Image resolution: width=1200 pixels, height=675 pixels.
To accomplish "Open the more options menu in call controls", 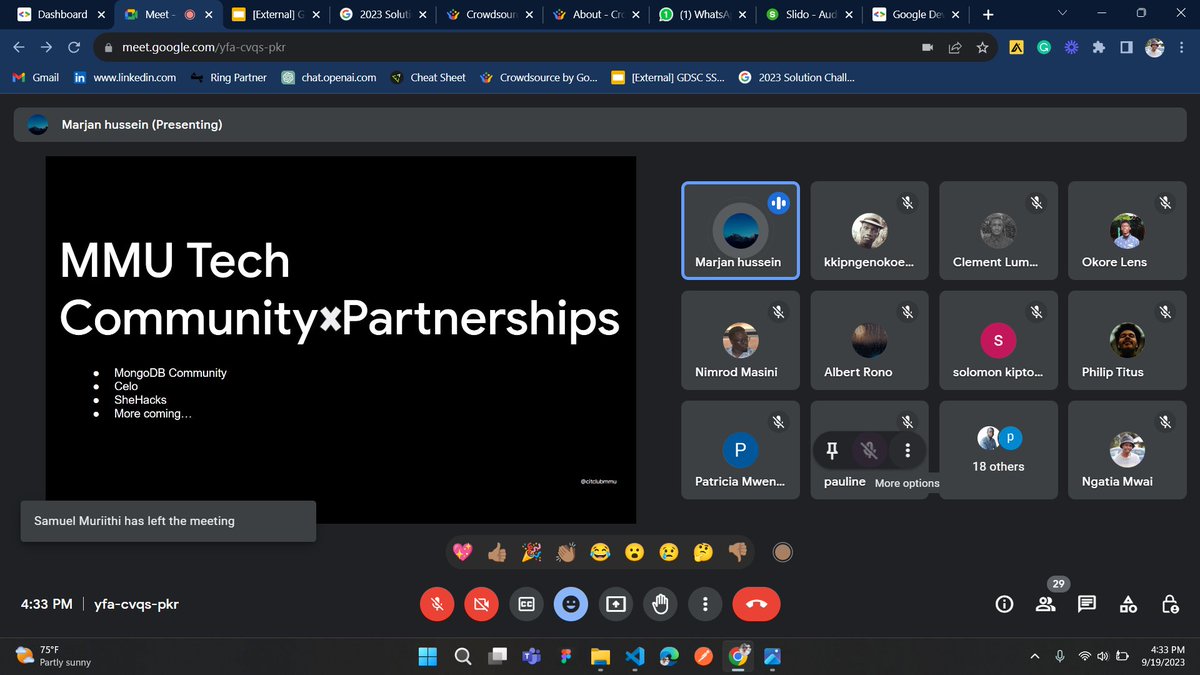I will point(705,604).
